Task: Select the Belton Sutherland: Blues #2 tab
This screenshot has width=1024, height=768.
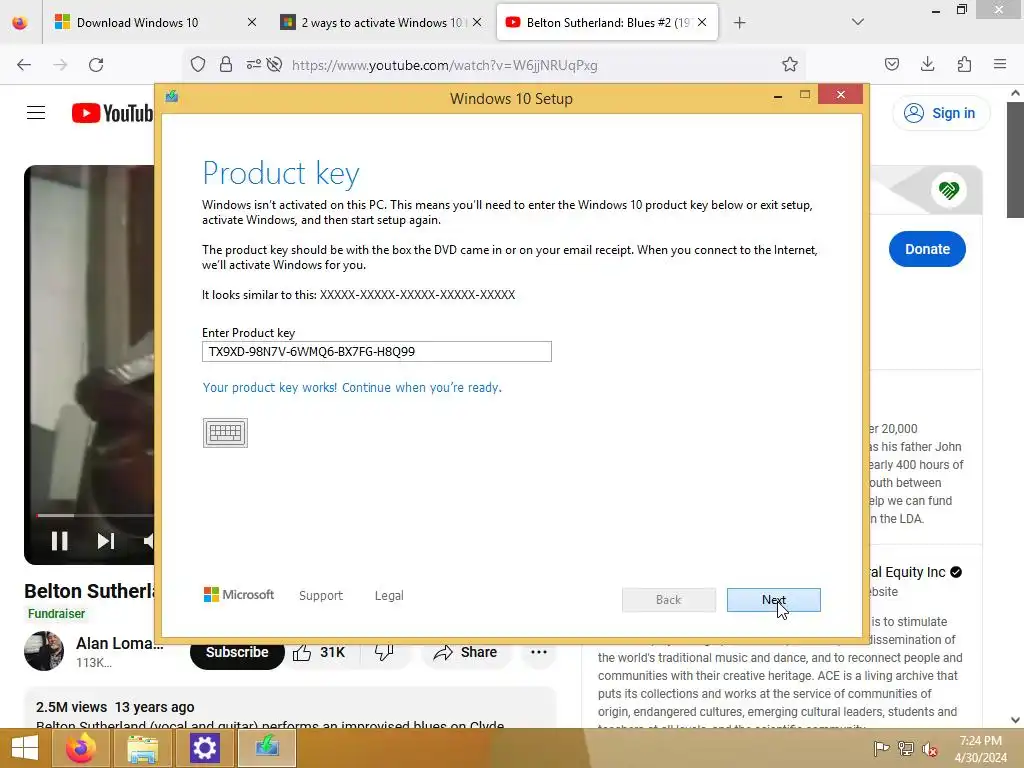Action: [x=598, y=23]
